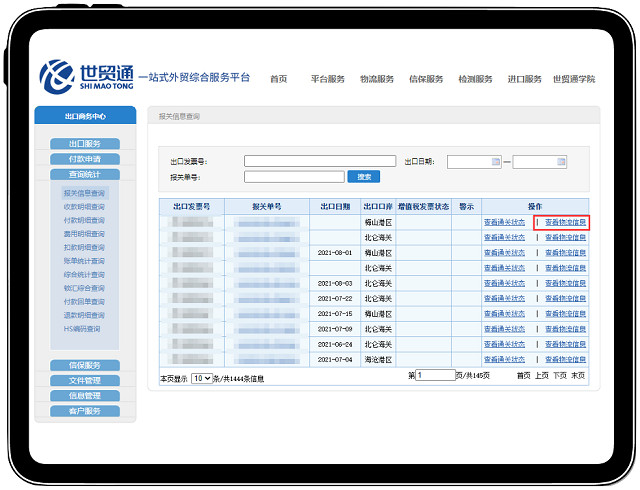Select 收款明细查询 in the sidebar

(x=84, y=206)
